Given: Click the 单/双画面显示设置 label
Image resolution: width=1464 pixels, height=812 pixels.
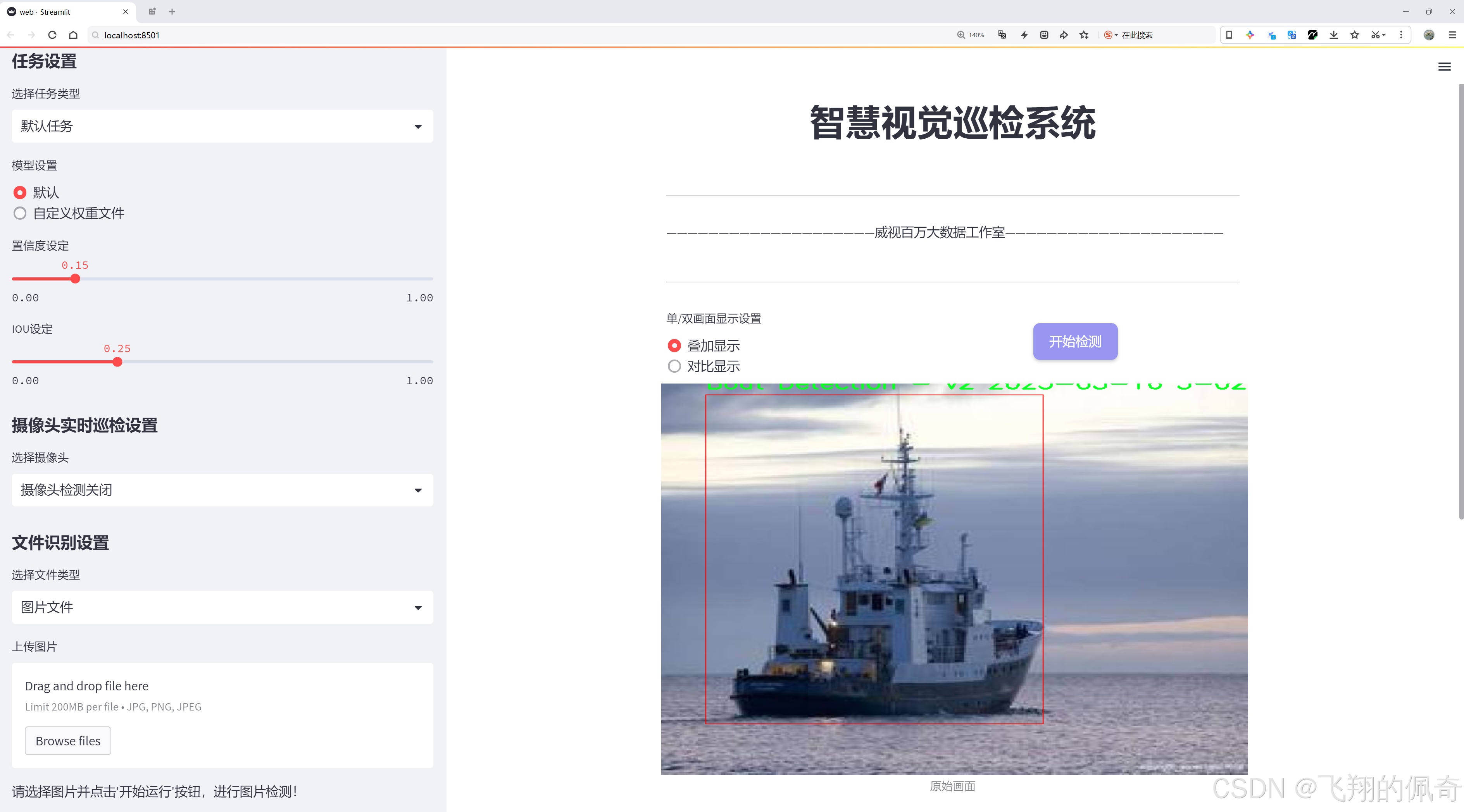Looking at the screenshot, I should (714, 318).
